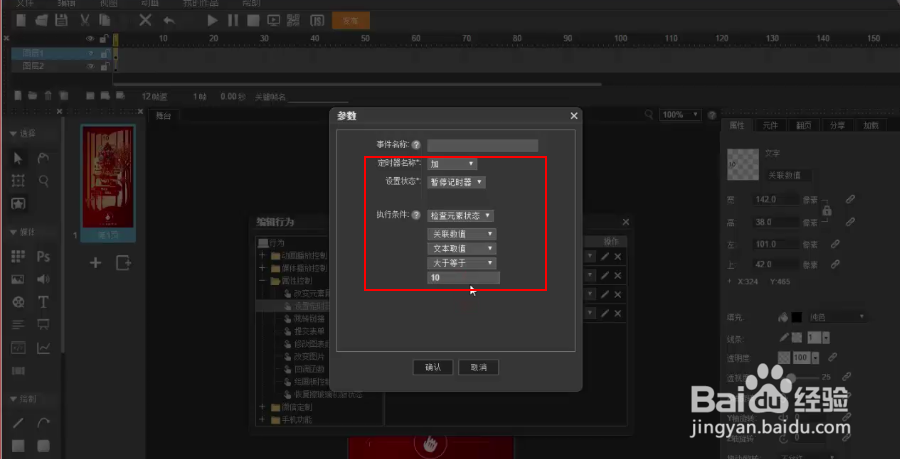The height and width of the screenshot is (459, 900).
Task: Click the import page icon beside plus
Action: [x=123, y=263]
